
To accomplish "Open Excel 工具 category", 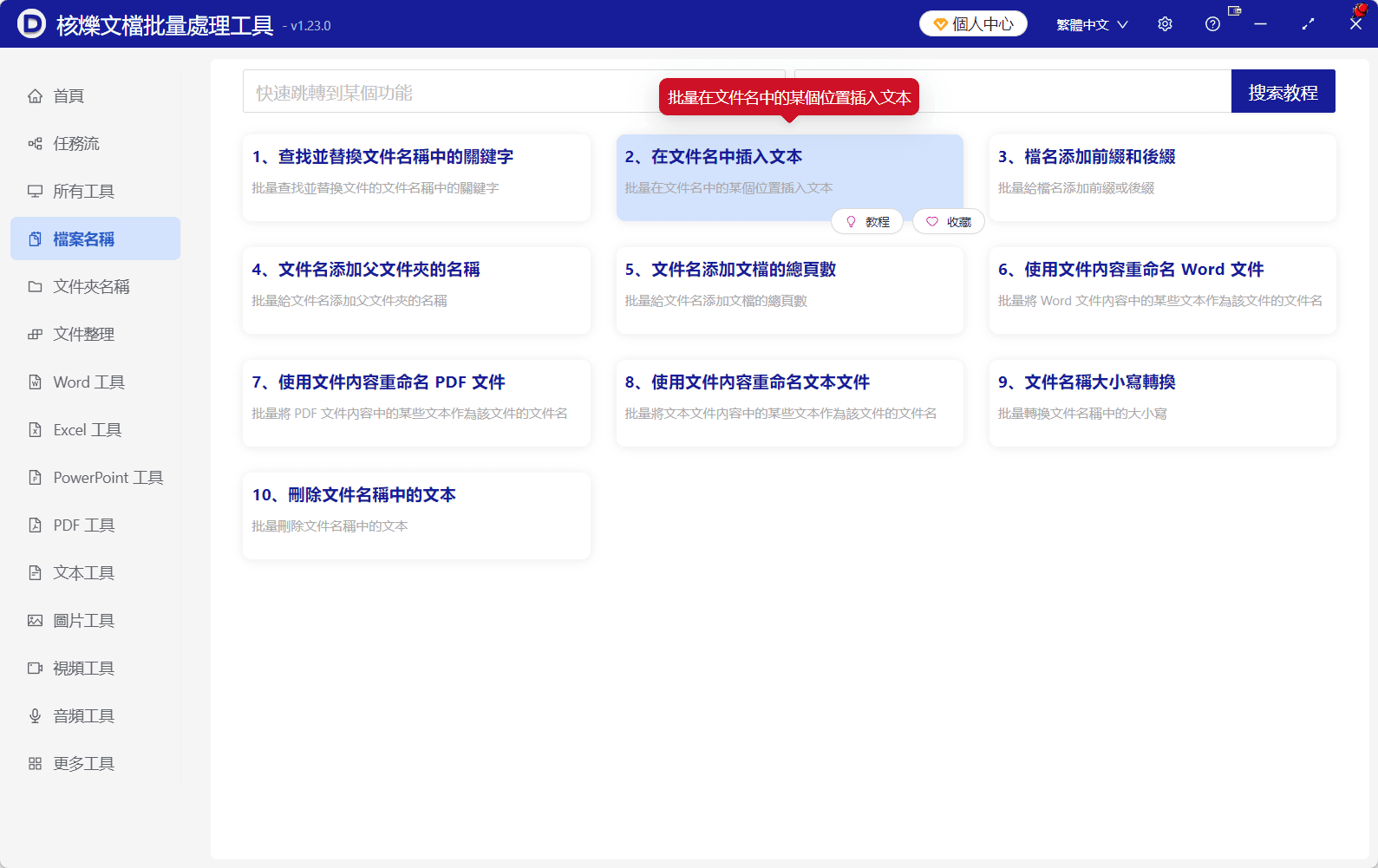I will (x=95, y=430).
